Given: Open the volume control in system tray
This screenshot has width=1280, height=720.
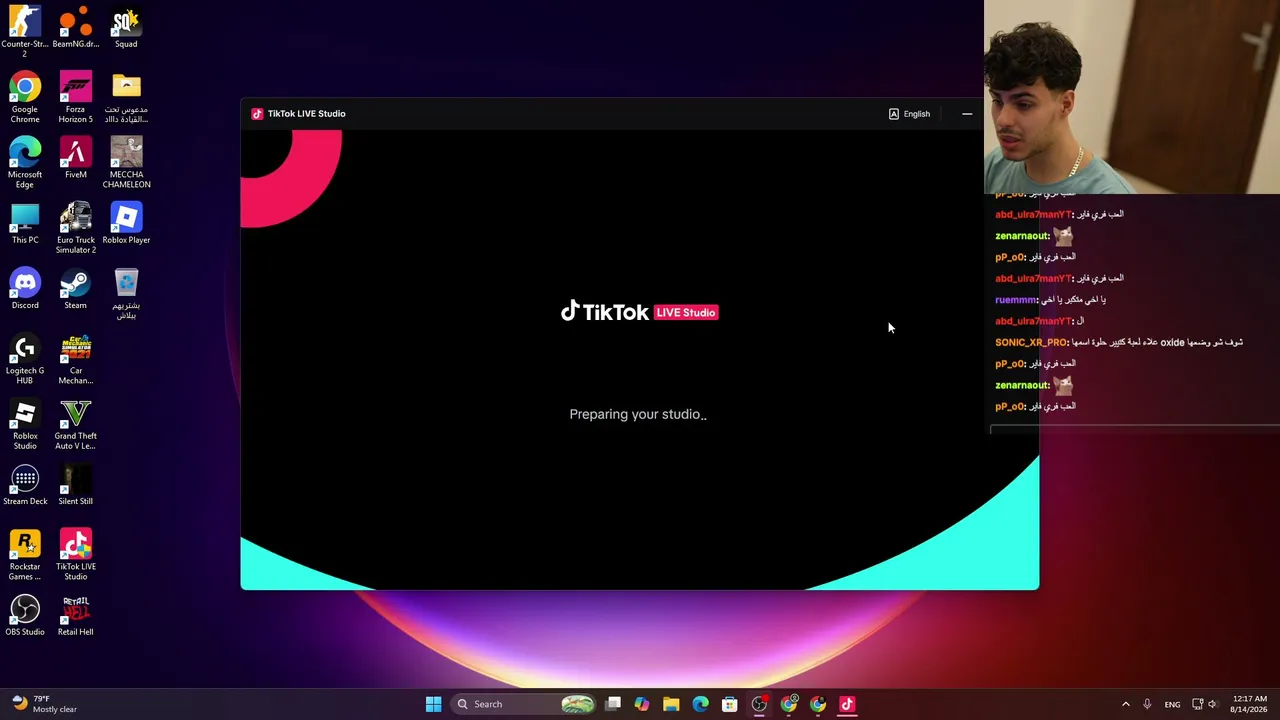Looking at the screenshot, I should tap(1213, 704).
